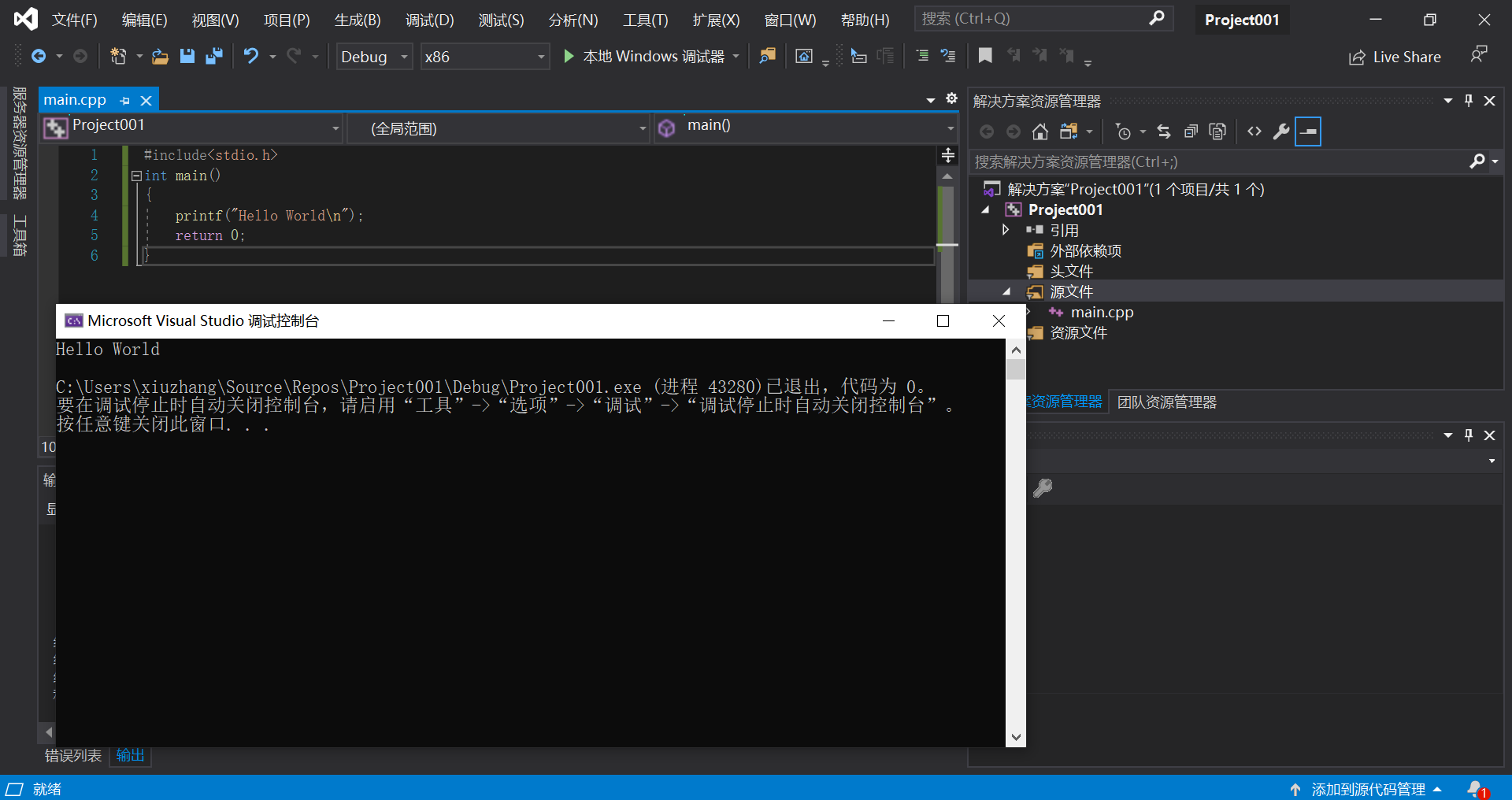The width and height of the screenshot is (1512, 800).
Task: Click the Open File folder icon
Action: point(161,56)
